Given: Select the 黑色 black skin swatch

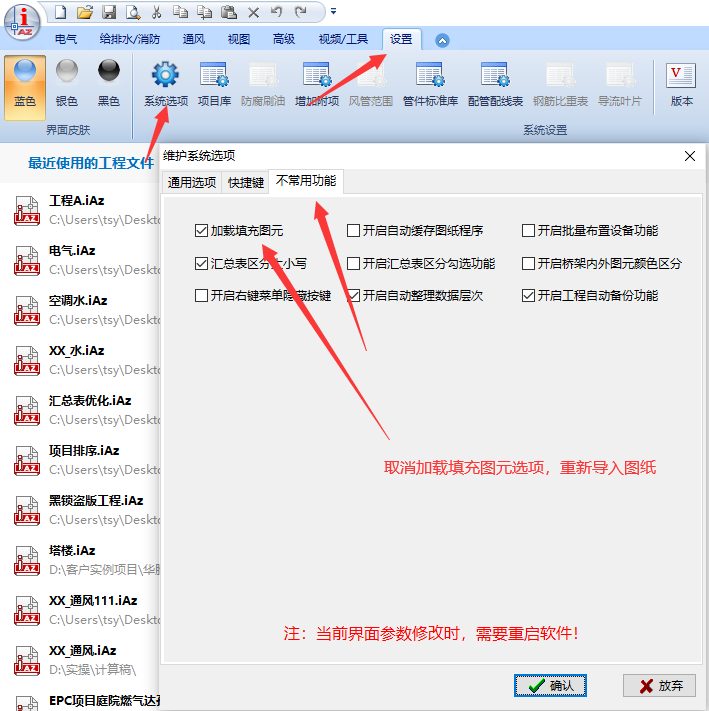Looking at the screenshot, I should (x=109, y=78).
